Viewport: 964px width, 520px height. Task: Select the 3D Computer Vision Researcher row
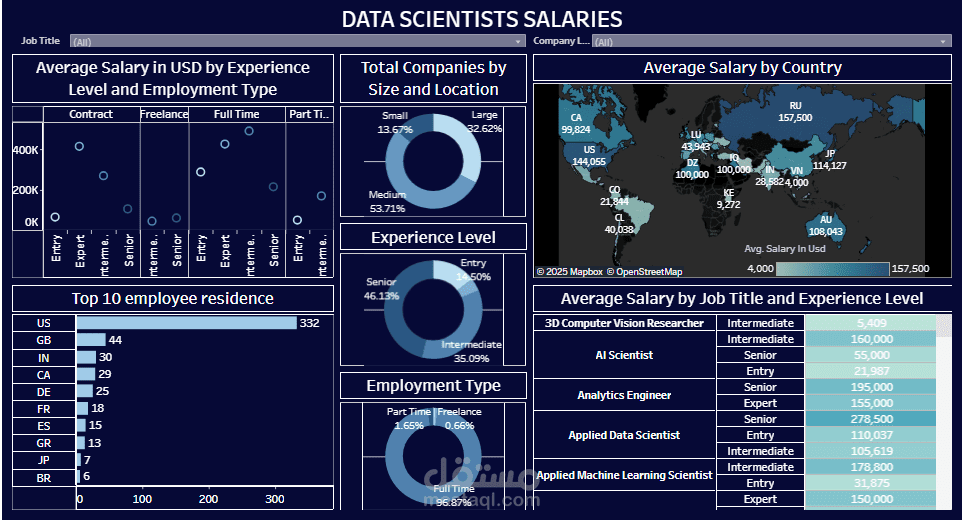point(624,323)
